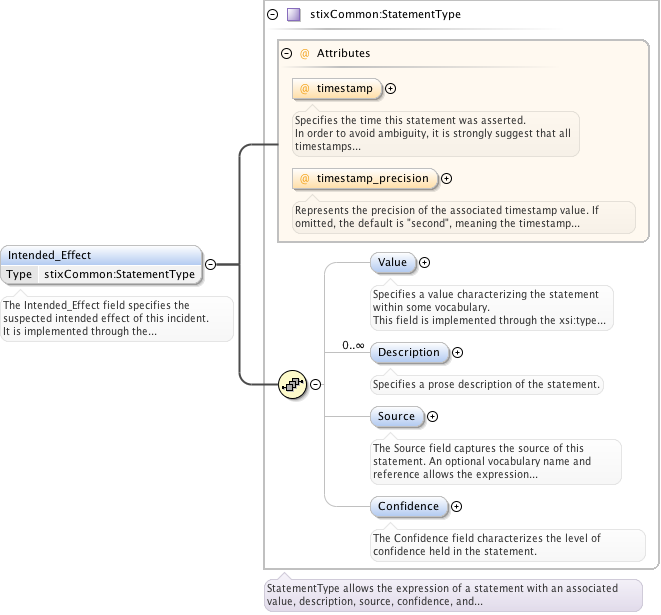Collapse the stixCommon:StatementType box

[x=272, y=15]
